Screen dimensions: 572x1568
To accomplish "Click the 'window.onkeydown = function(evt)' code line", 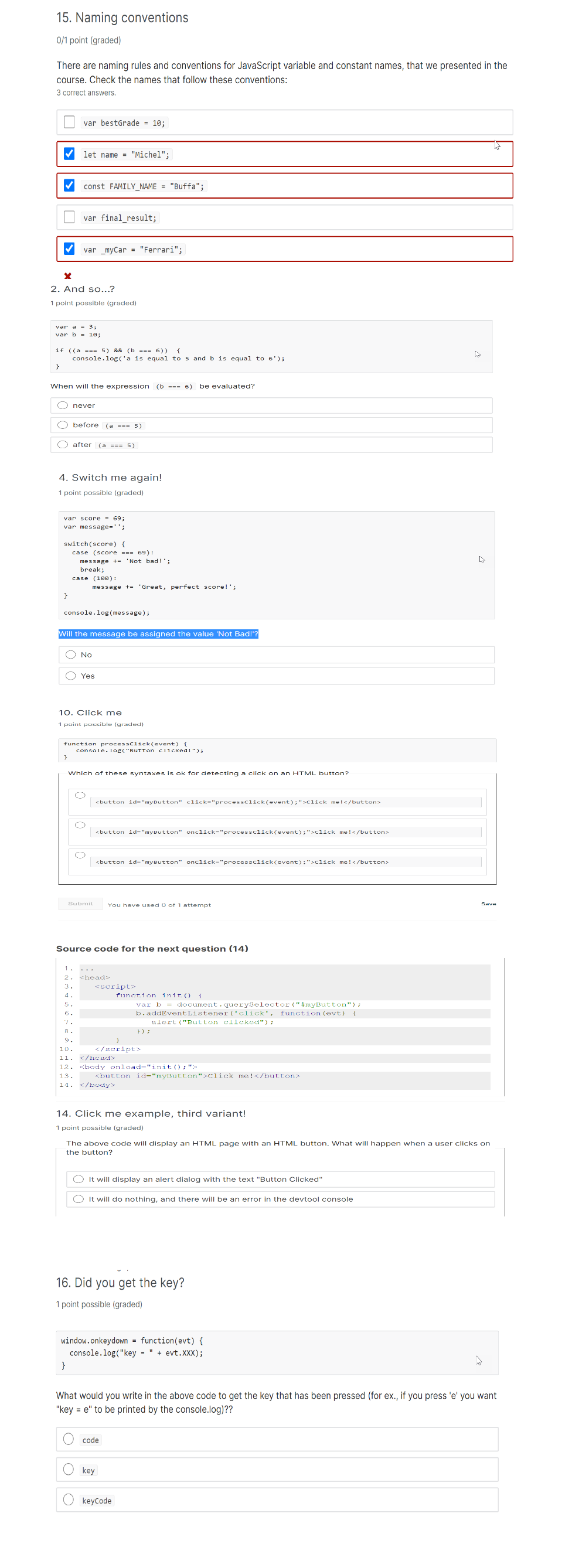I will tap(132, 1341).
